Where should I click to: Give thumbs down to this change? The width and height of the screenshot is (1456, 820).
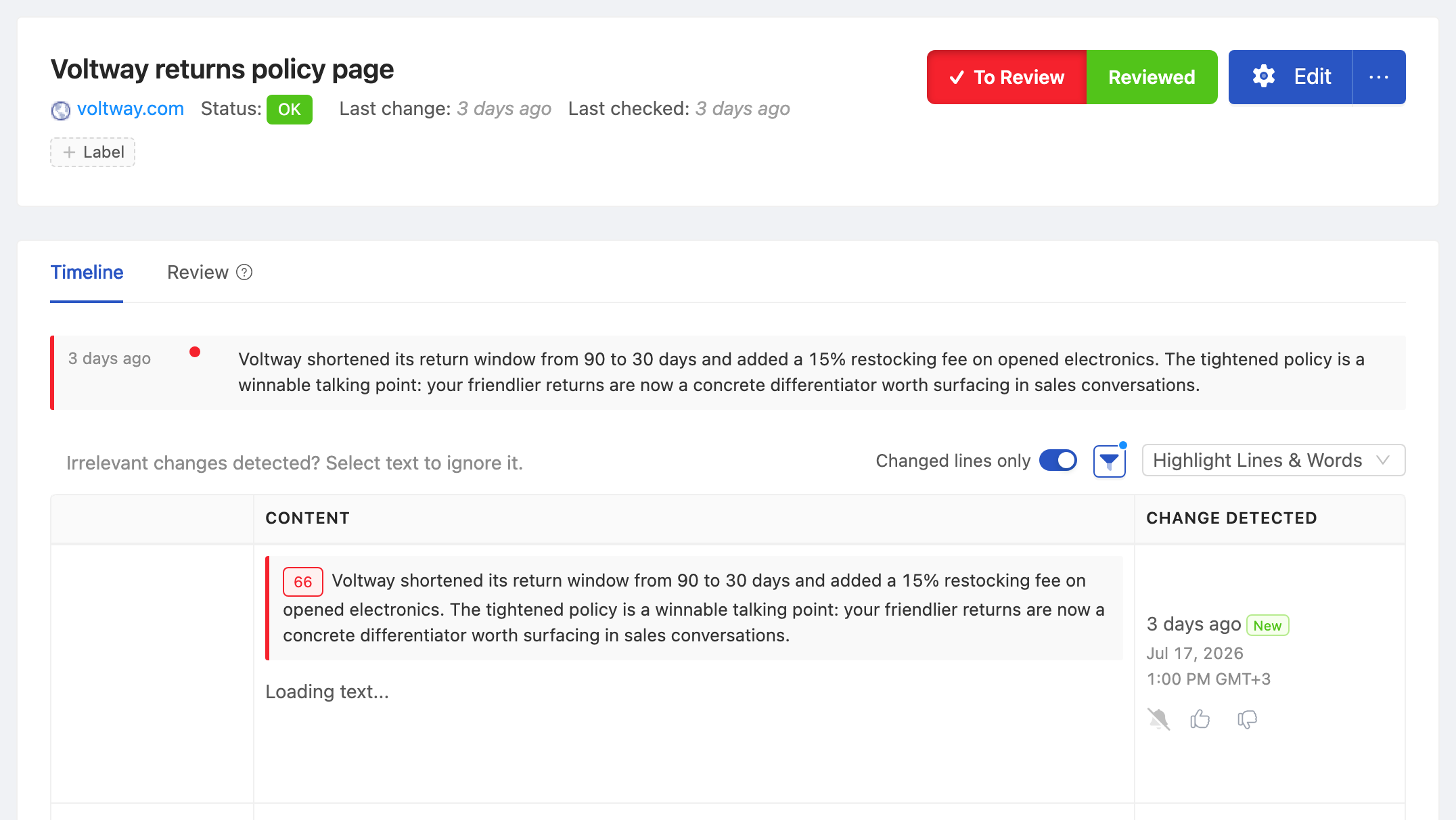coord(1247,719)
